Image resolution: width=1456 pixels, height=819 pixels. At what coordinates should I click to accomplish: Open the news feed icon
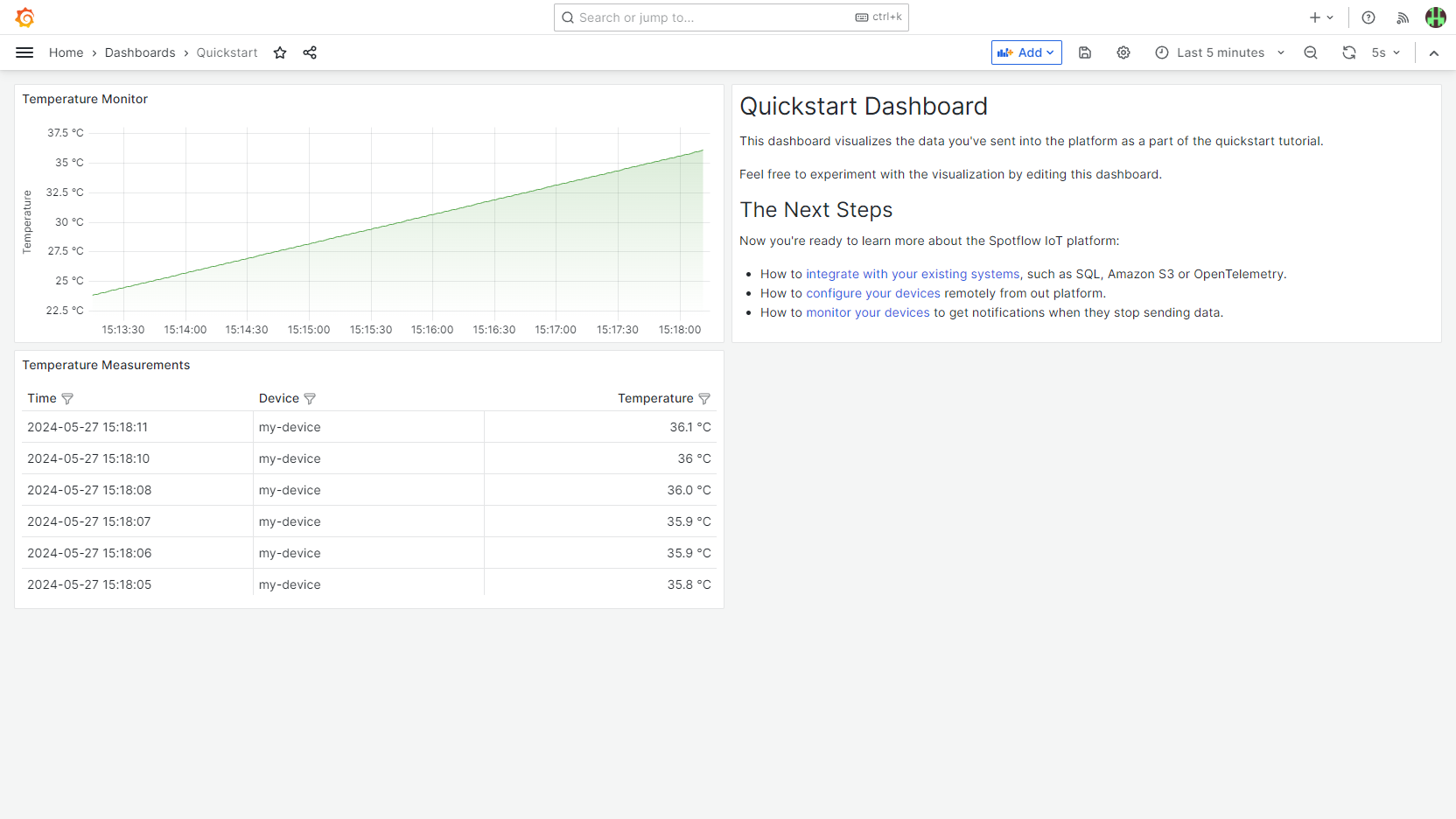[x=1403, y=17]
